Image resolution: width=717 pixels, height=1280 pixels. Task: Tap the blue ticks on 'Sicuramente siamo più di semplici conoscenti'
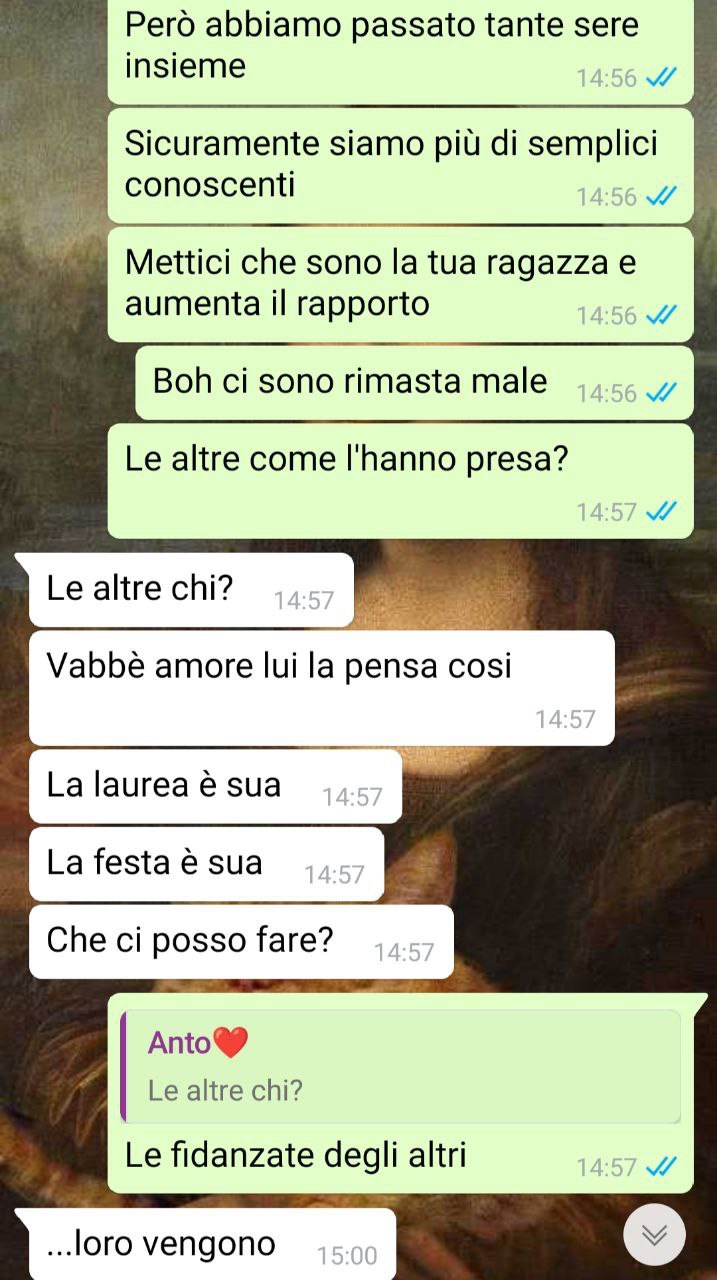(x=662, y=197)
